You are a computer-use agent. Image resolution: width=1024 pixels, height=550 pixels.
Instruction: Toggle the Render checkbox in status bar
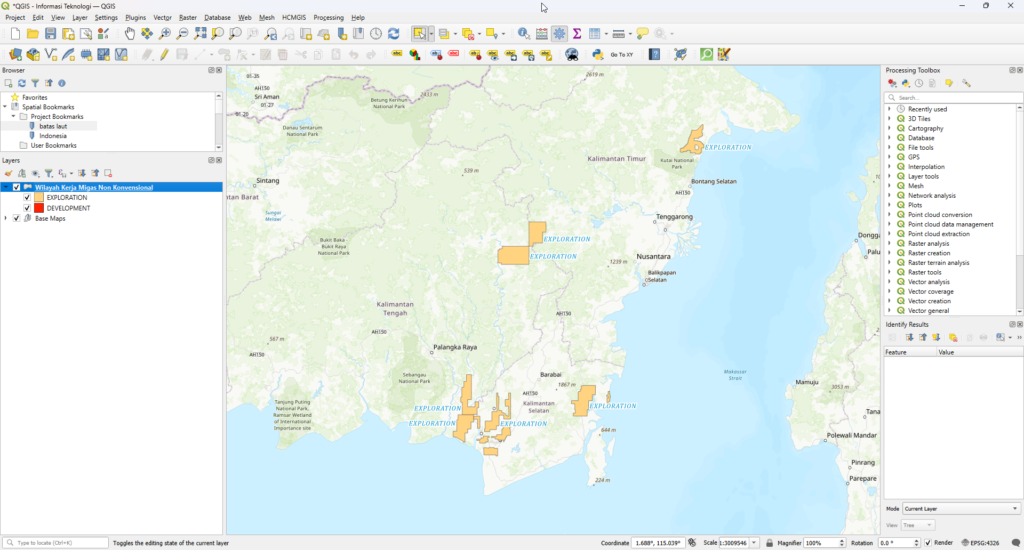[x=927, y=543]
